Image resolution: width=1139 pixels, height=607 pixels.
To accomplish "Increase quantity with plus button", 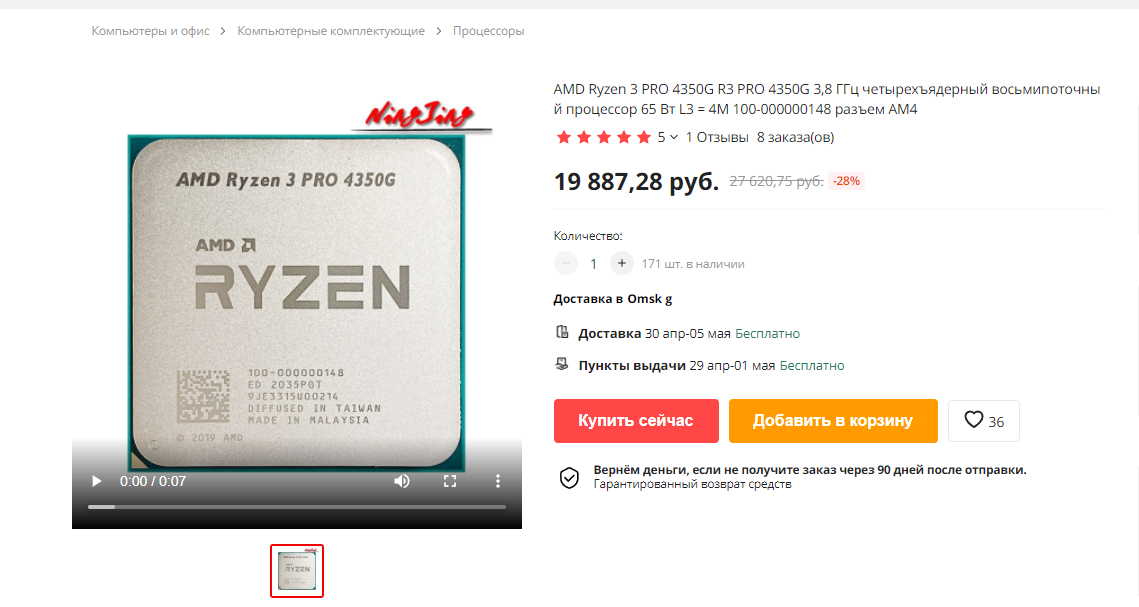I will (622, 264).
